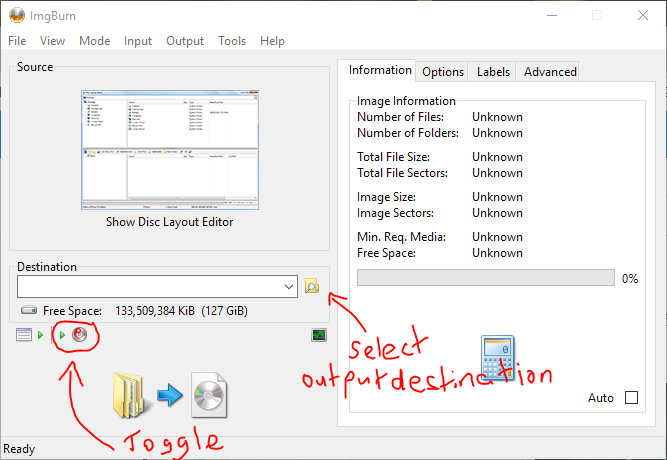This screenshot has height=460, width=667.
Task: Click the Ready status bar text
Action: point(19,449)
